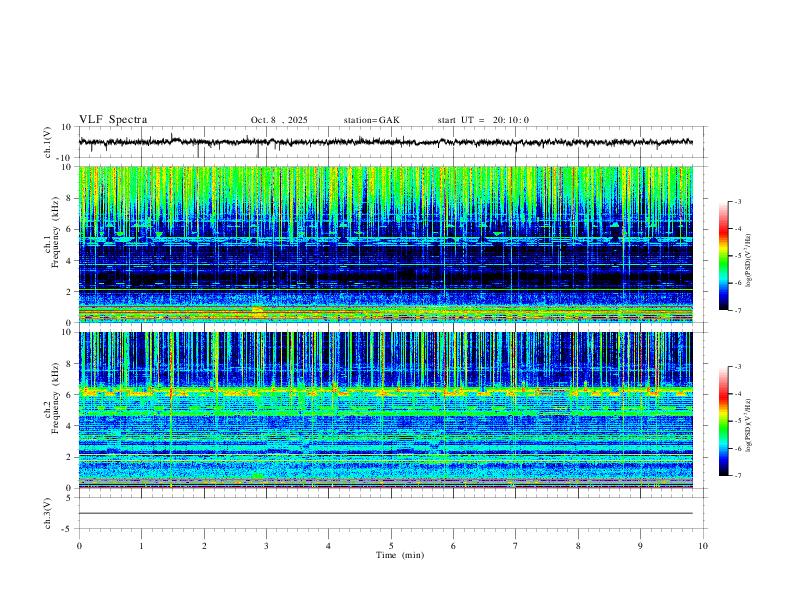Click time axis tick label "8"
The height and width of the screenshot is (612, 792).
(578, 546)
